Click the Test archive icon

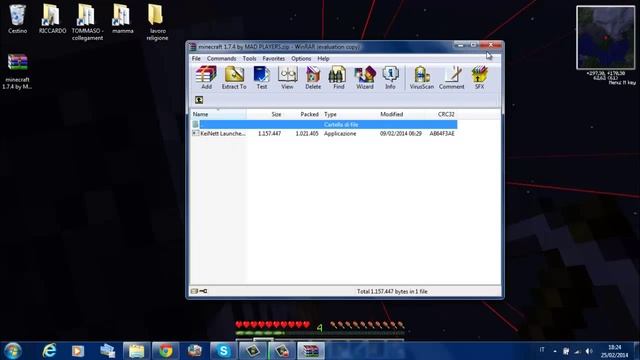tap(262, 78)
